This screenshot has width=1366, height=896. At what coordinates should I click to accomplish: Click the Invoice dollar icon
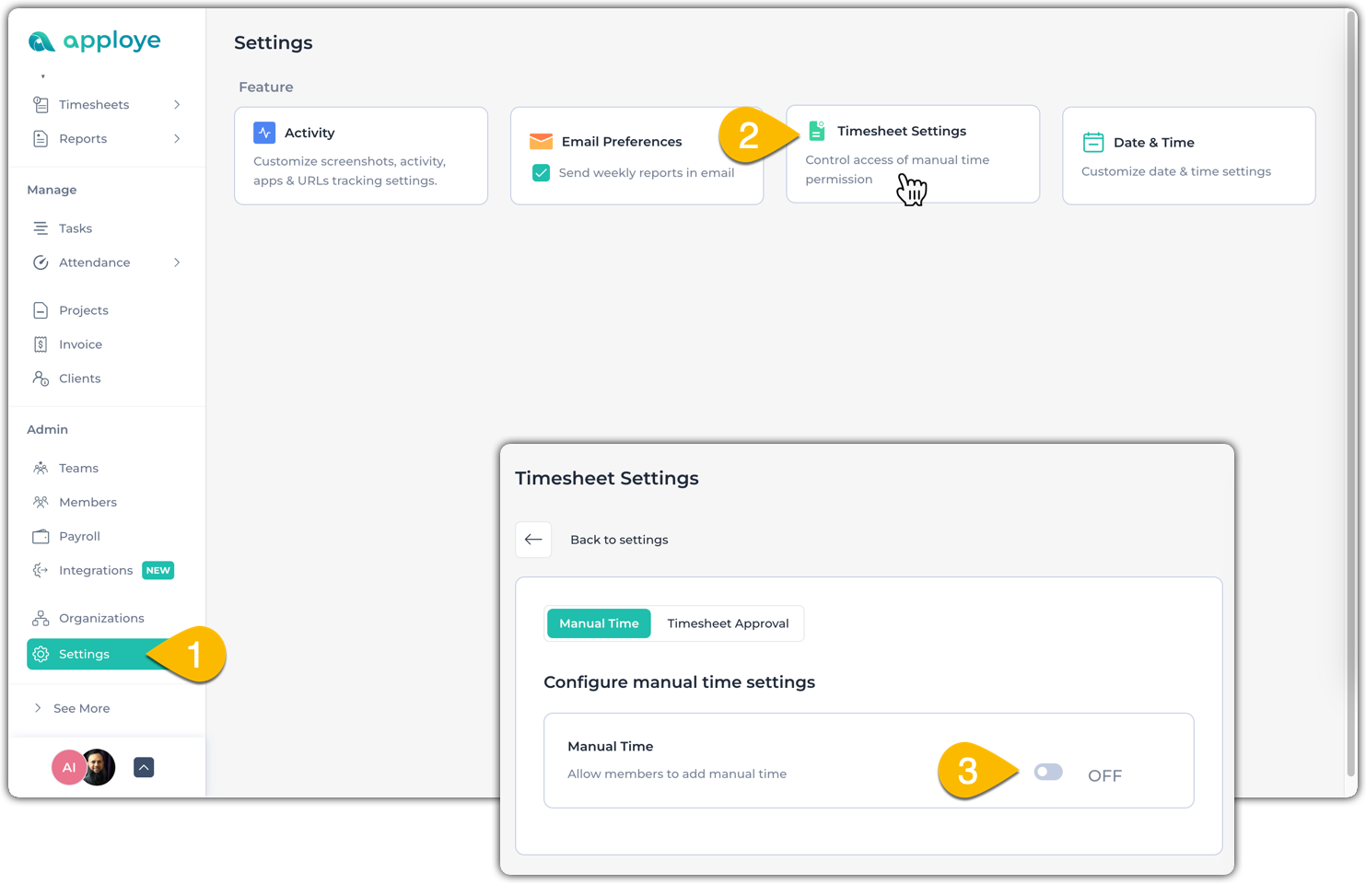[x=41, y=344]
